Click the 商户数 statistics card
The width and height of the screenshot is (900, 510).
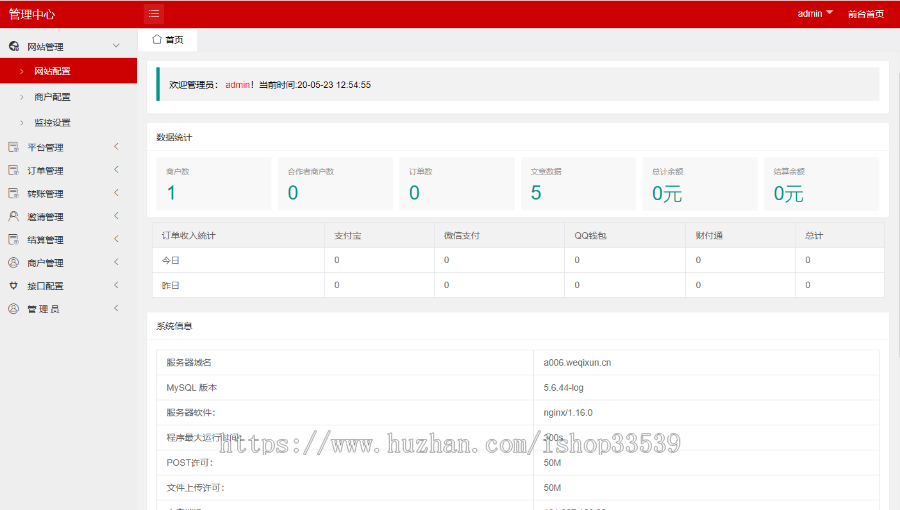tap(214, 183)
